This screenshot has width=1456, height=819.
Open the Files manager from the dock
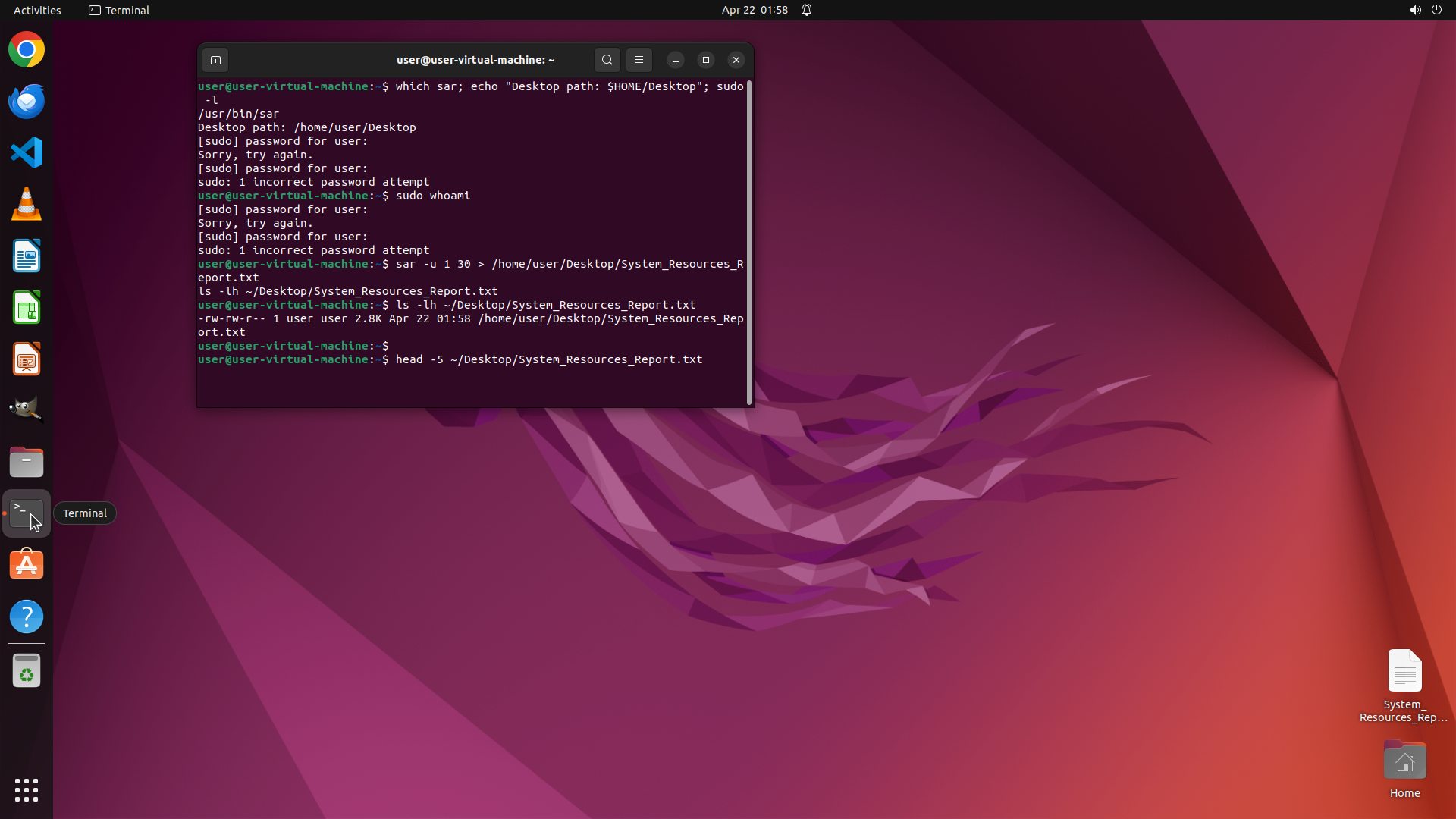point(27,462)
